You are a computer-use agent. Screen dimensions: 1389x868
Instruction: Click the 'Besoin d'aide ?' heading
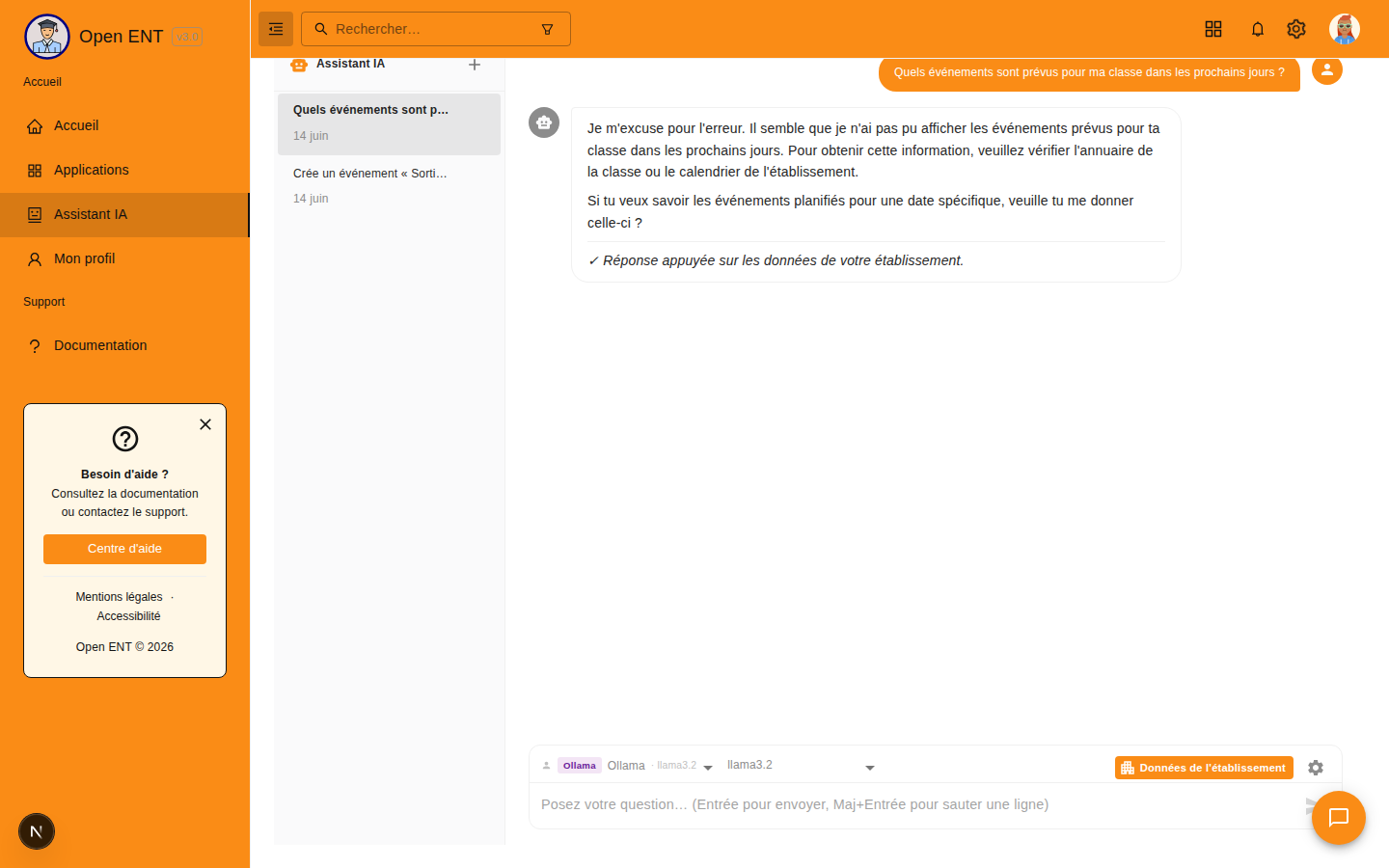[x=124, y=475]
